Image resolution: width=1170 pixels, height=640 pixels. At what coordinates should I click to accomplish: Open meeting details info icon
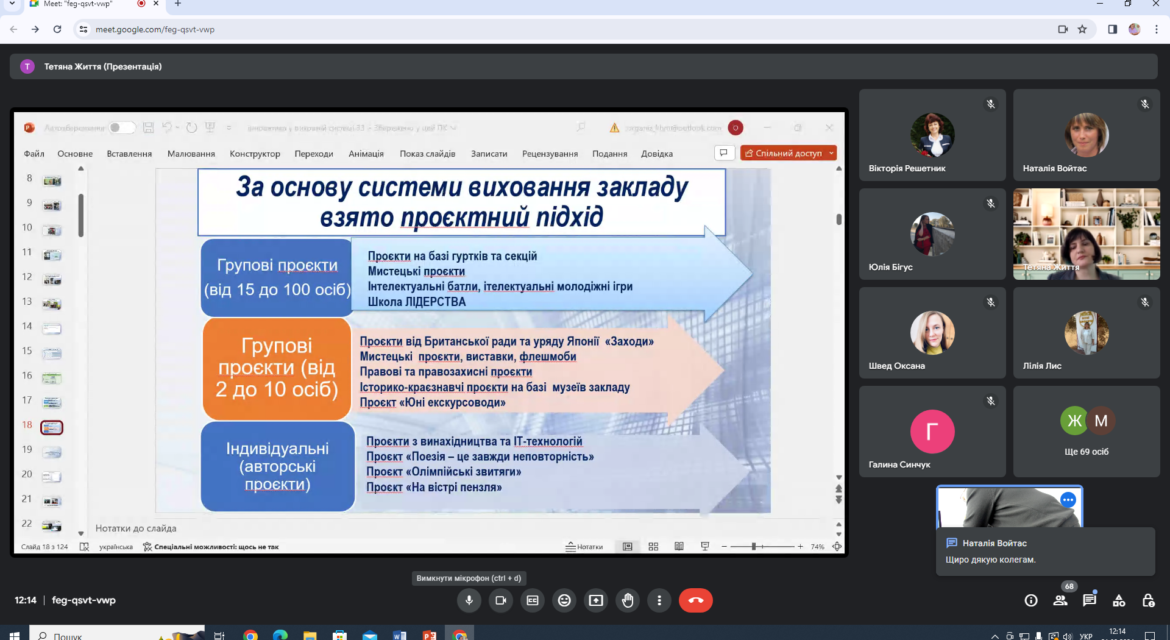(x=1030, y=600)
